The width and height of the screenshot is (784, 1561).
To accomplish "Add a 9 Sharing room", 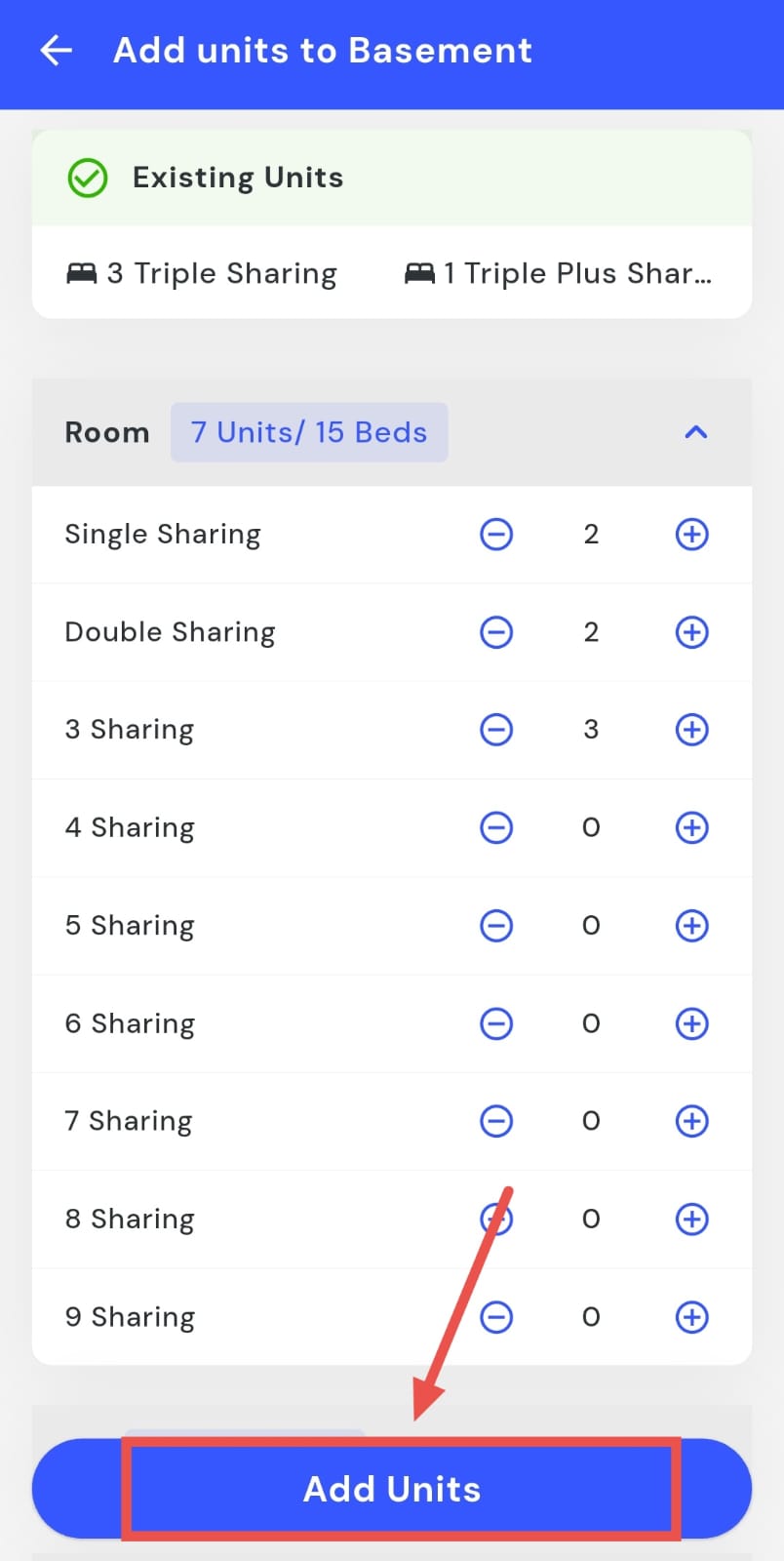I will [691, 1317].
